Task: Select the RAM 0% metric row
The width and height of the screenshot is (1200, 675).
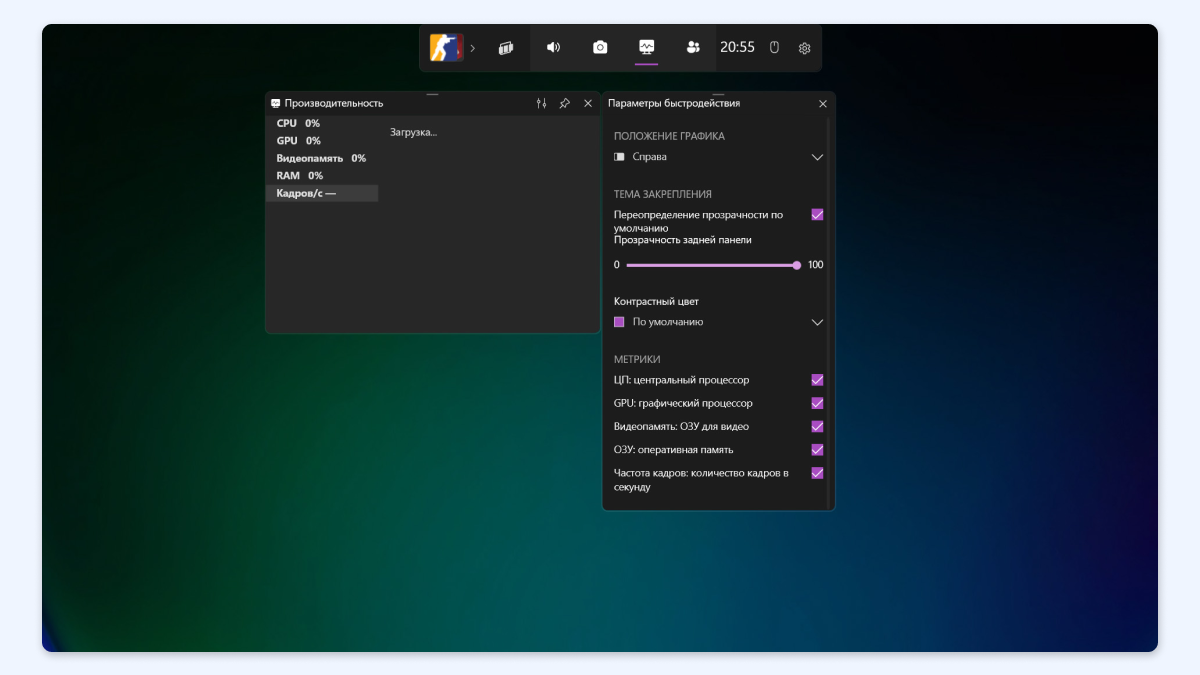Action: click(322, 175)
